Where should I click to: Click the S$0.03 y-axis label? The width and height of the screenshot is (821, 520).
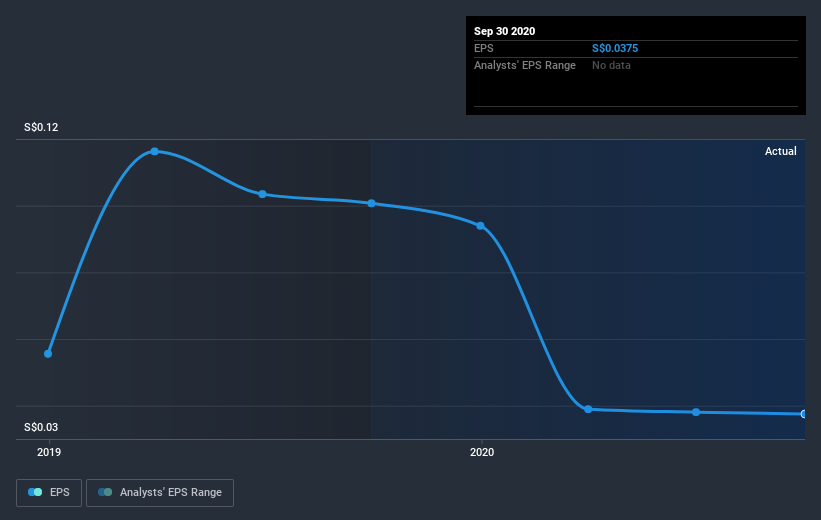(x=41, y=427)
